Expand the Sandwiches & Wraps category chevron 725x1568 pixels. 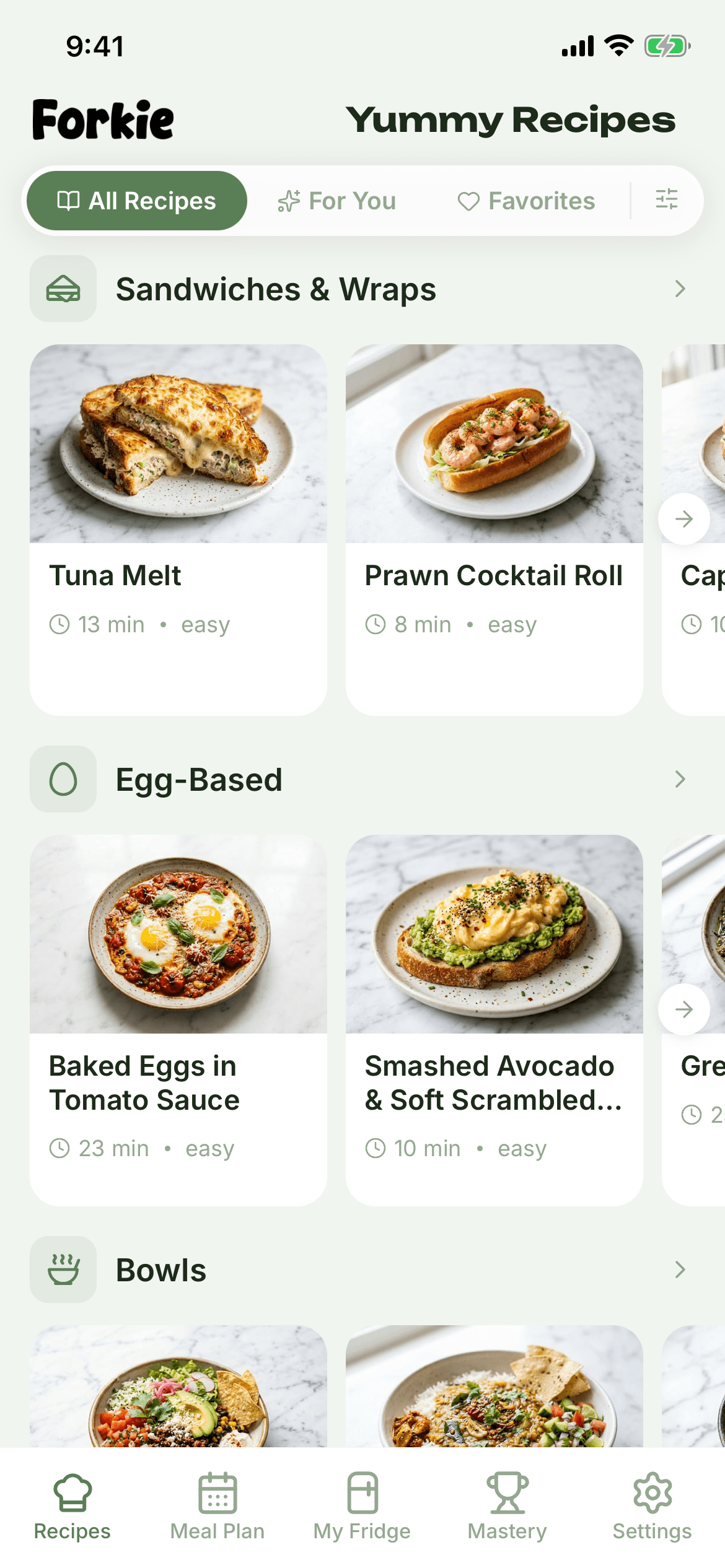(x=680, y=289)
